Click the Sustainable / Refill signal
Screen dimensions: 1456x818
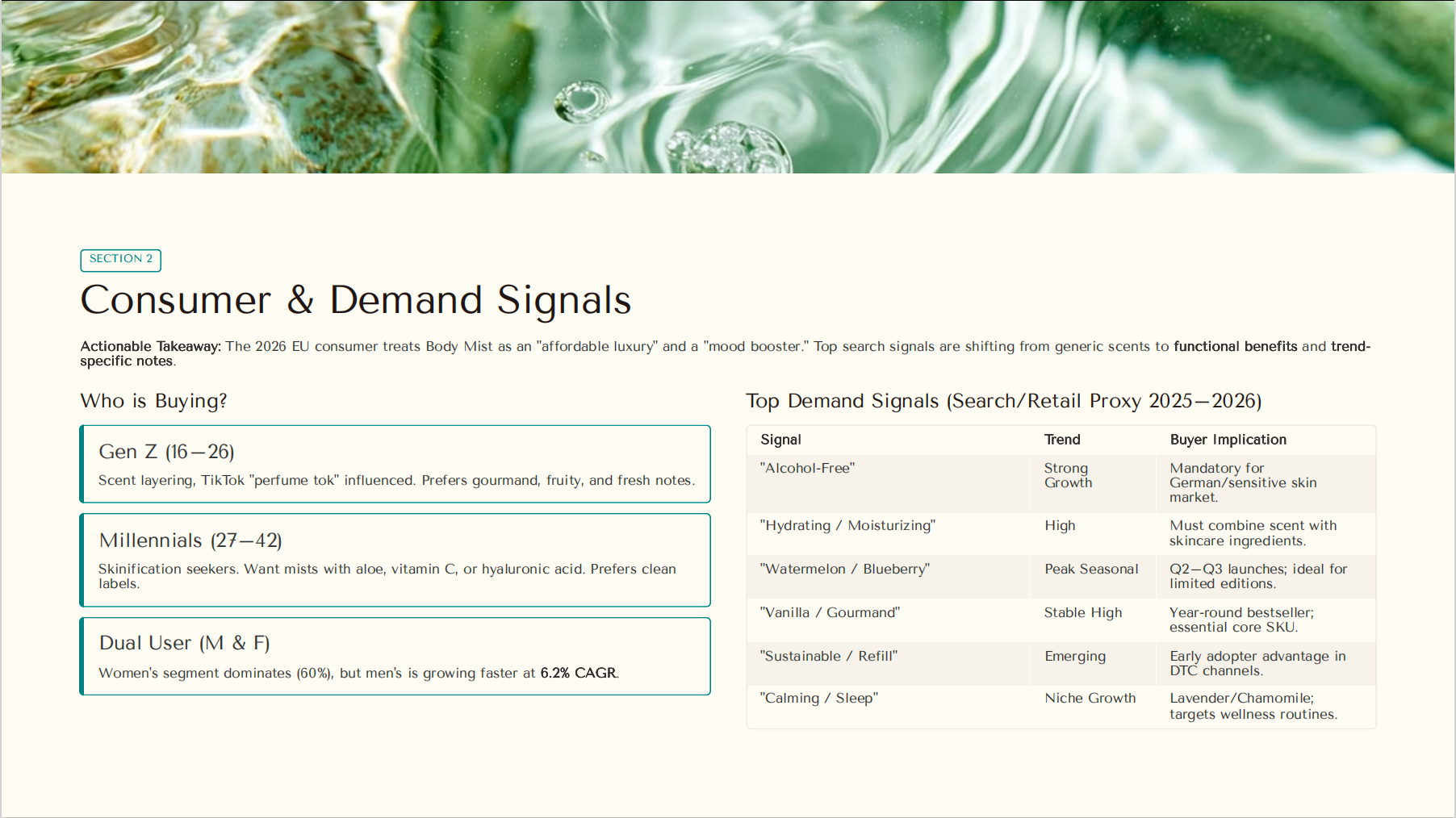pos(827,656)
